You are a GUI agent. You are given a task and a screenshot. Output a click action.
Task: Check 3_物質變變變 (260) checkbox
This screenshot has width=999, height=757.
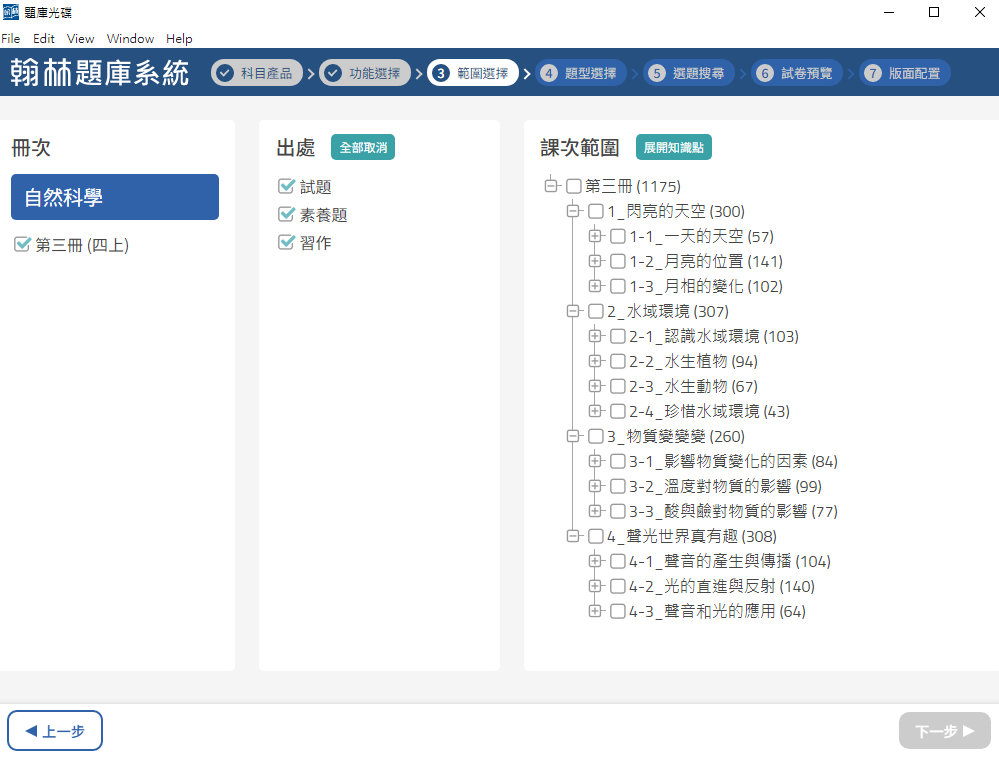[596, 436]
